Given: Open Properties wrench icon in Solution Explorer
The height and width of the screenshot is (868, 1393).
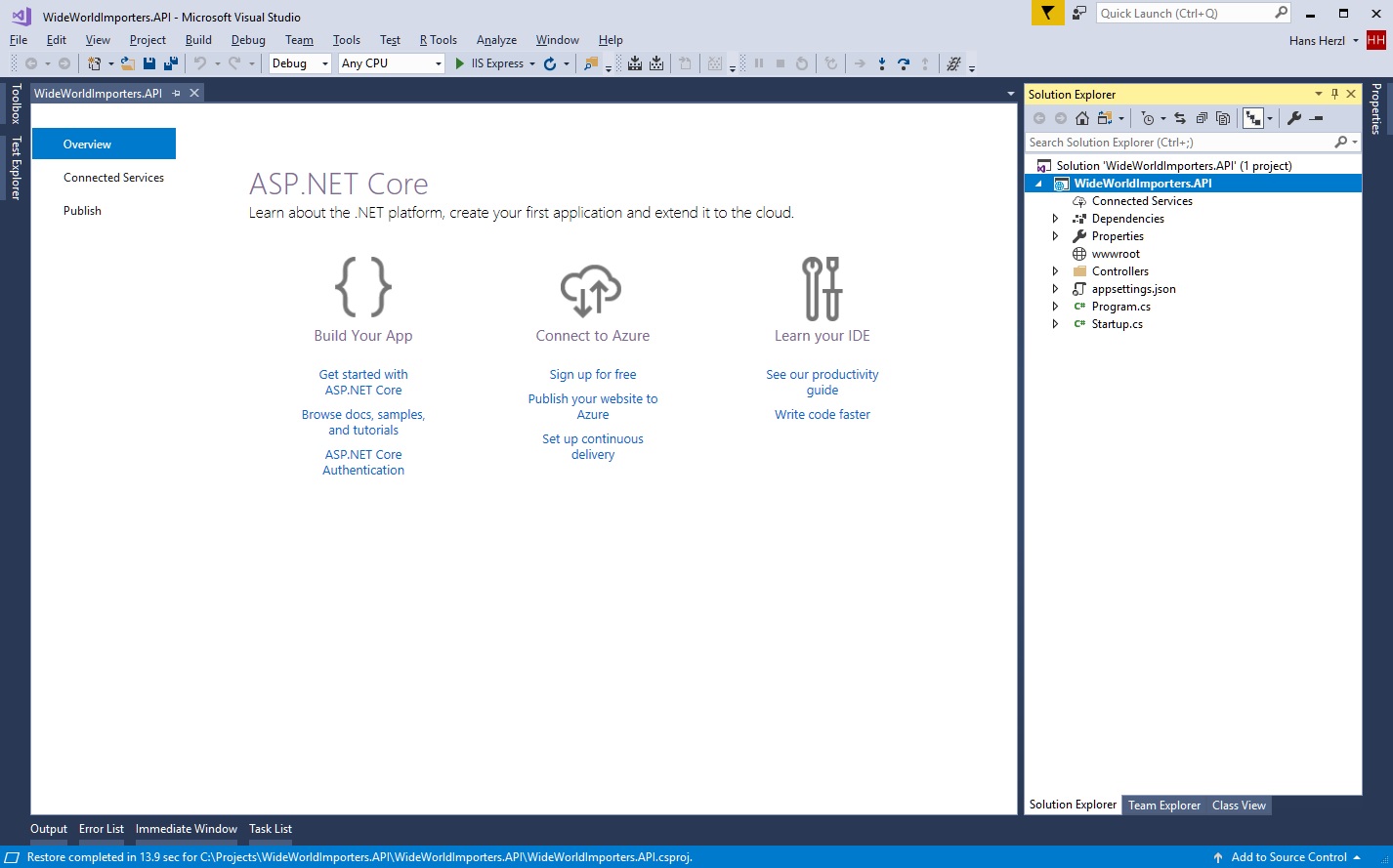Looking at the screenshot, I should coord(1294,118).
